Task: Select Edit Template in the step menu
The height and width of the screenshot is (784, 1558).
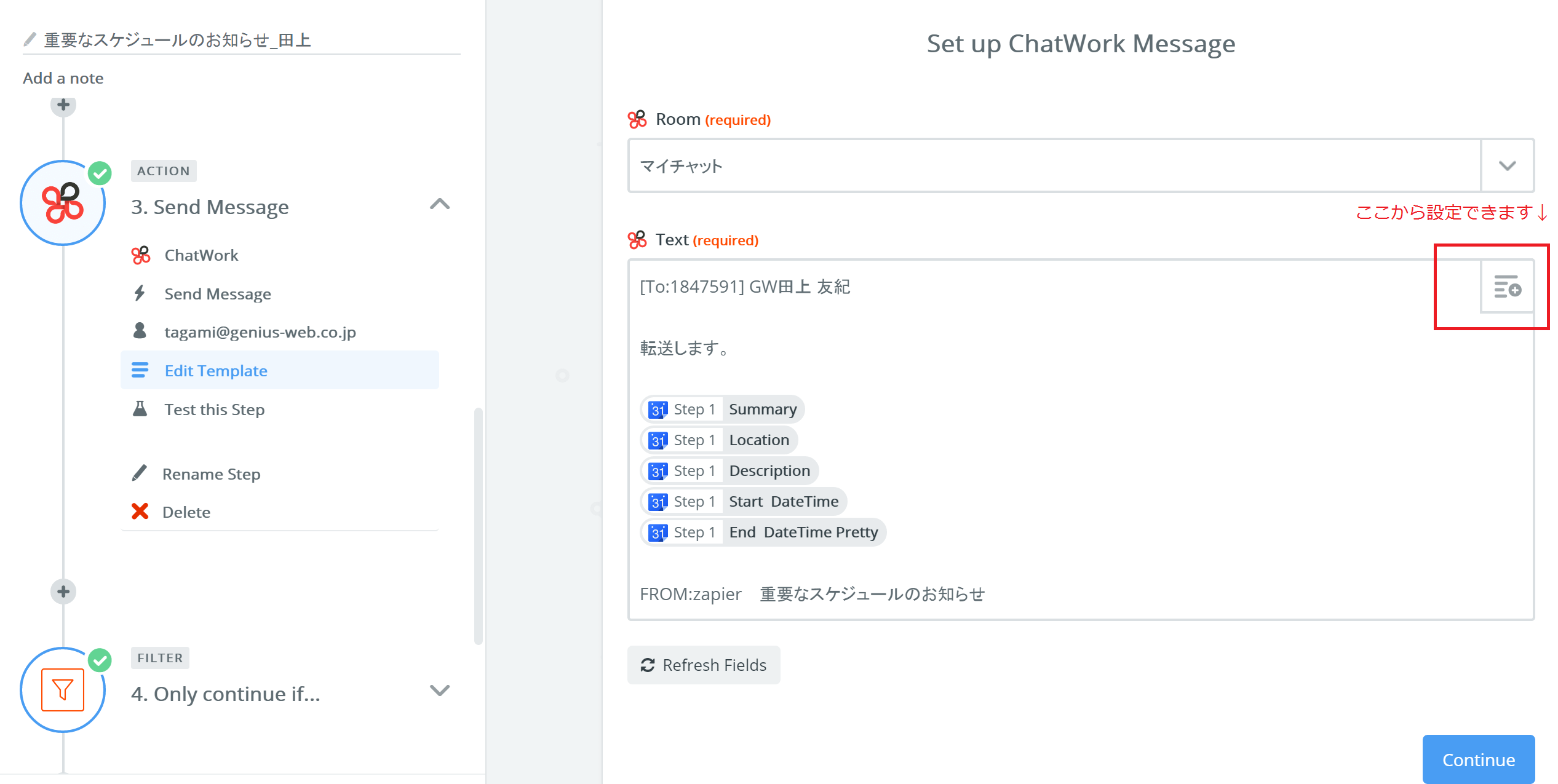Action: point(280,370)
